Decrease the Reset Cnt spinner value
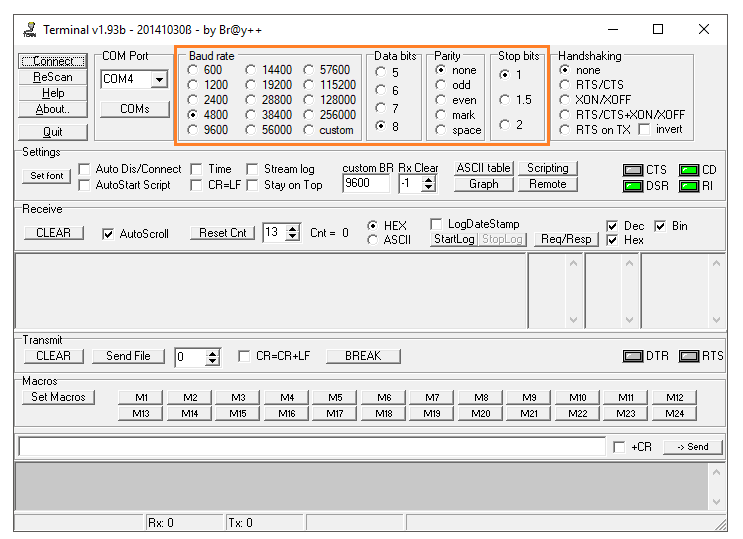 (x=292, y=238)
